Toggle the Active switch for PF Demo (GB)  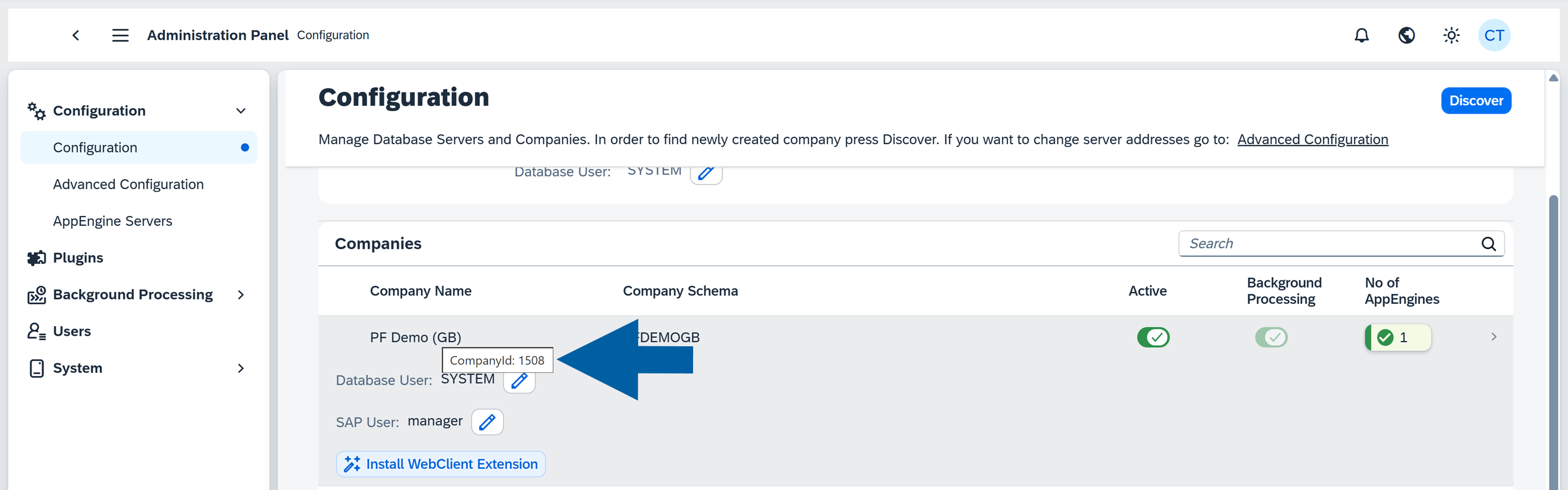[x=1153, y=337]
